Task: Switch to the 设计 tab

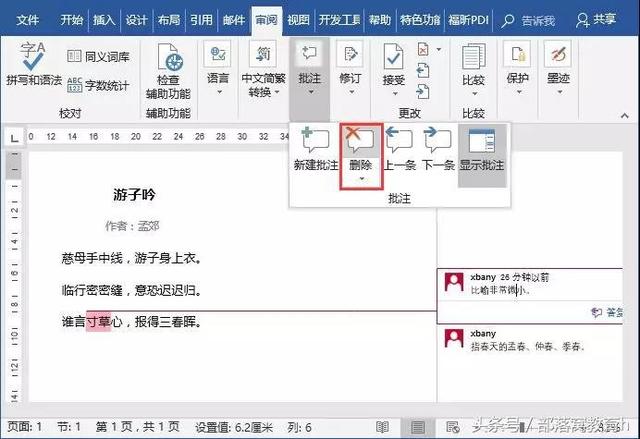Action: tap(136, 19)
